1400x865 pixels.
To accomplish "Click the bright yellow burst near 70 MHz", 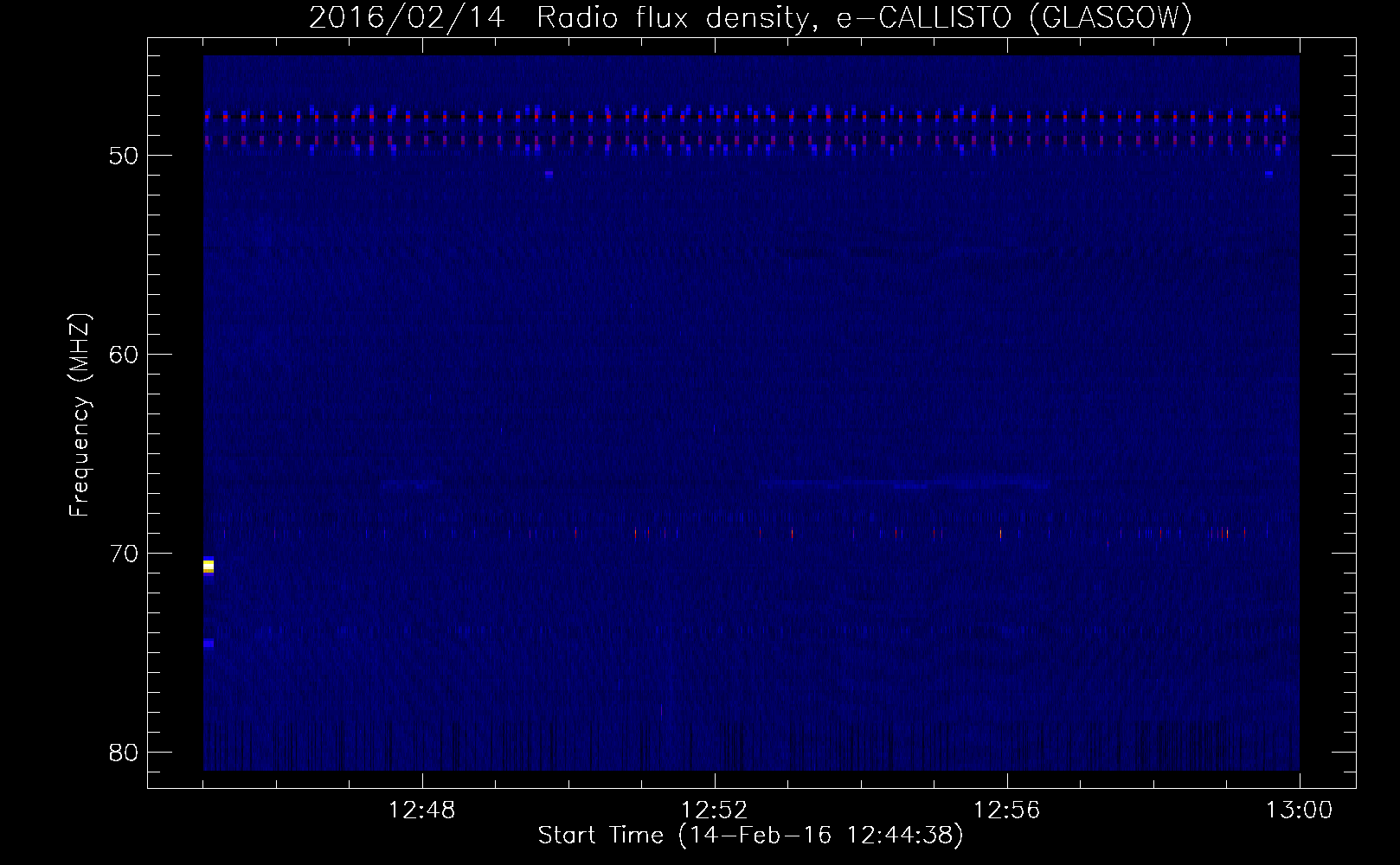I will click(208, 567).
